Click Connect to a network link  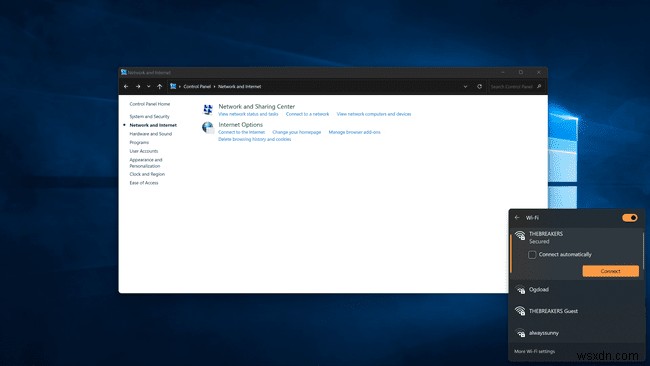click(307, 114)
